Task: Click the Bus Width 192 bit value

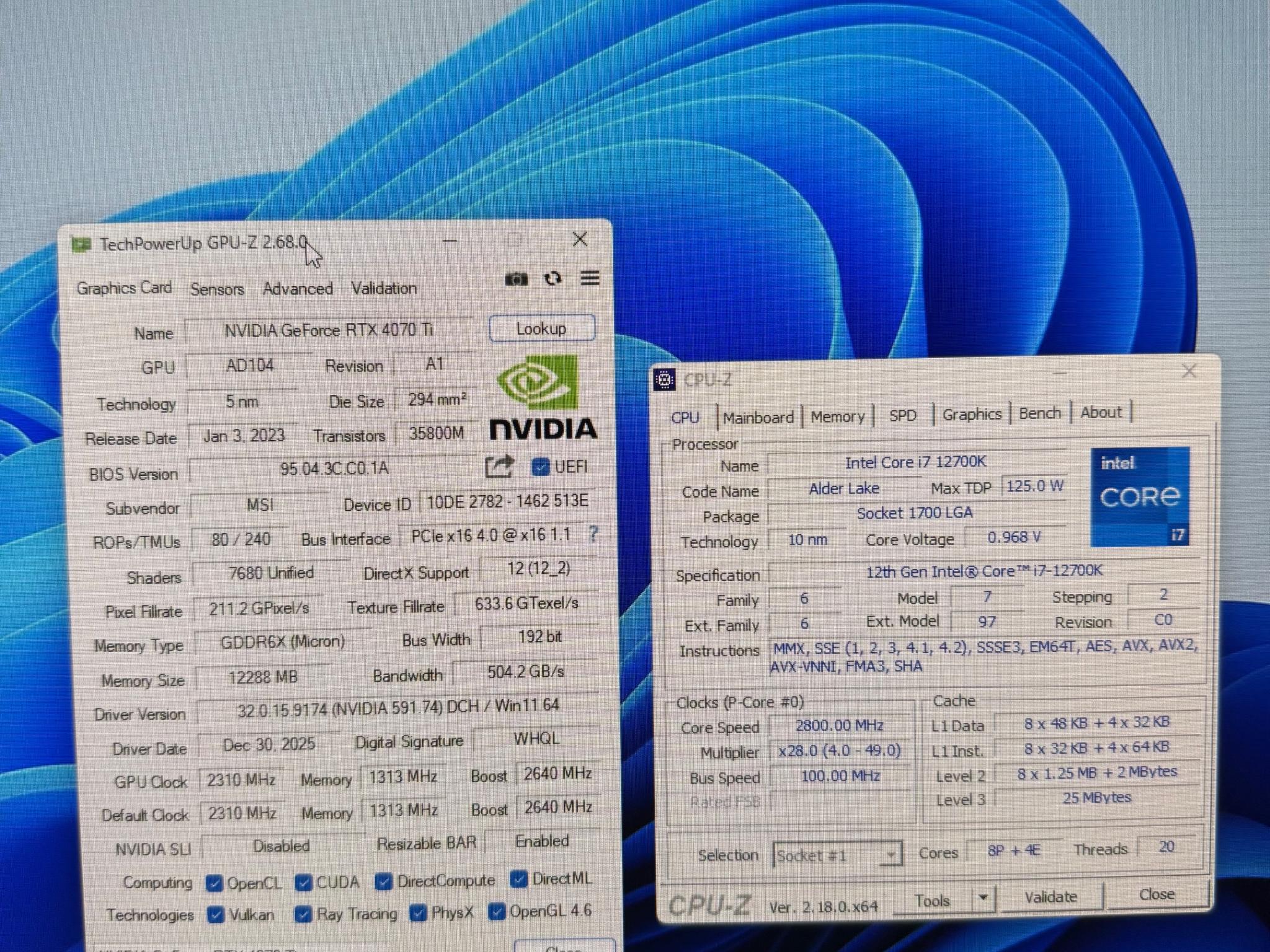Action: [540, 637]
